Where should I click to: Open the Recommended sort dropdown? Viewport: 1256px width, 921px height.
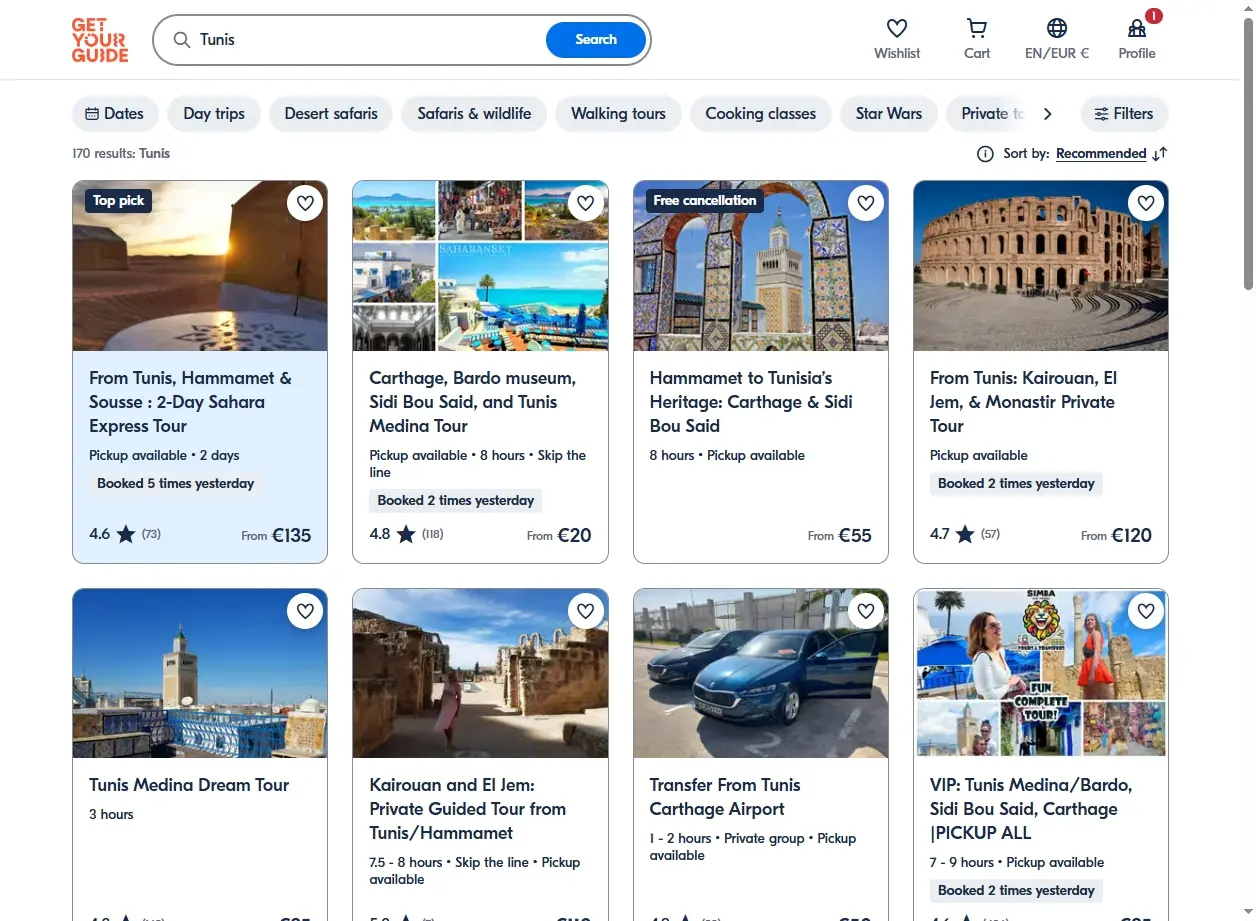pyautogui.click(x=1101, y=154)
